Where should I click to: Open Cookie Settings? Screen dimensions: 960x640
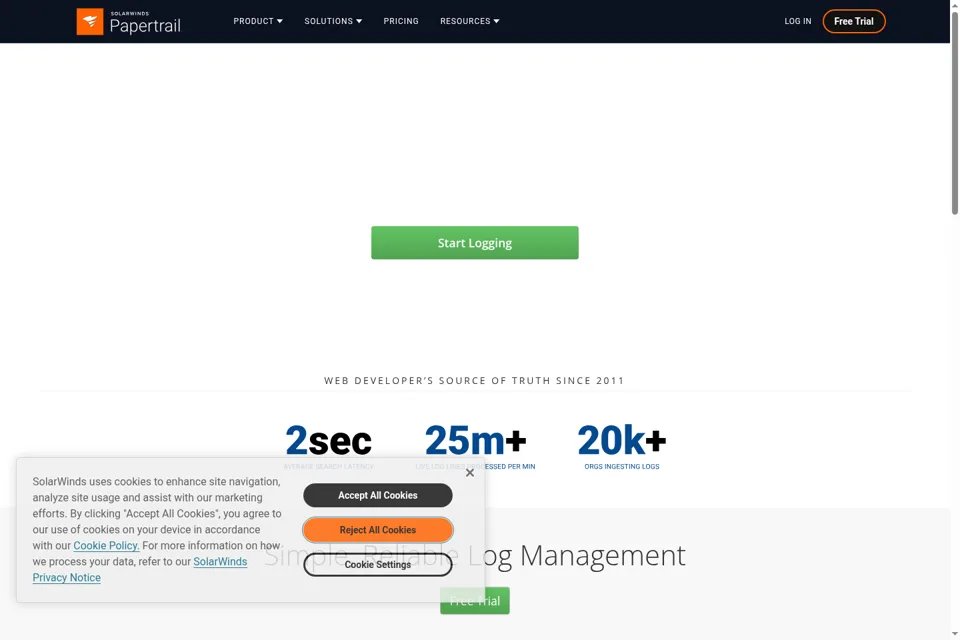coord(378,565)
